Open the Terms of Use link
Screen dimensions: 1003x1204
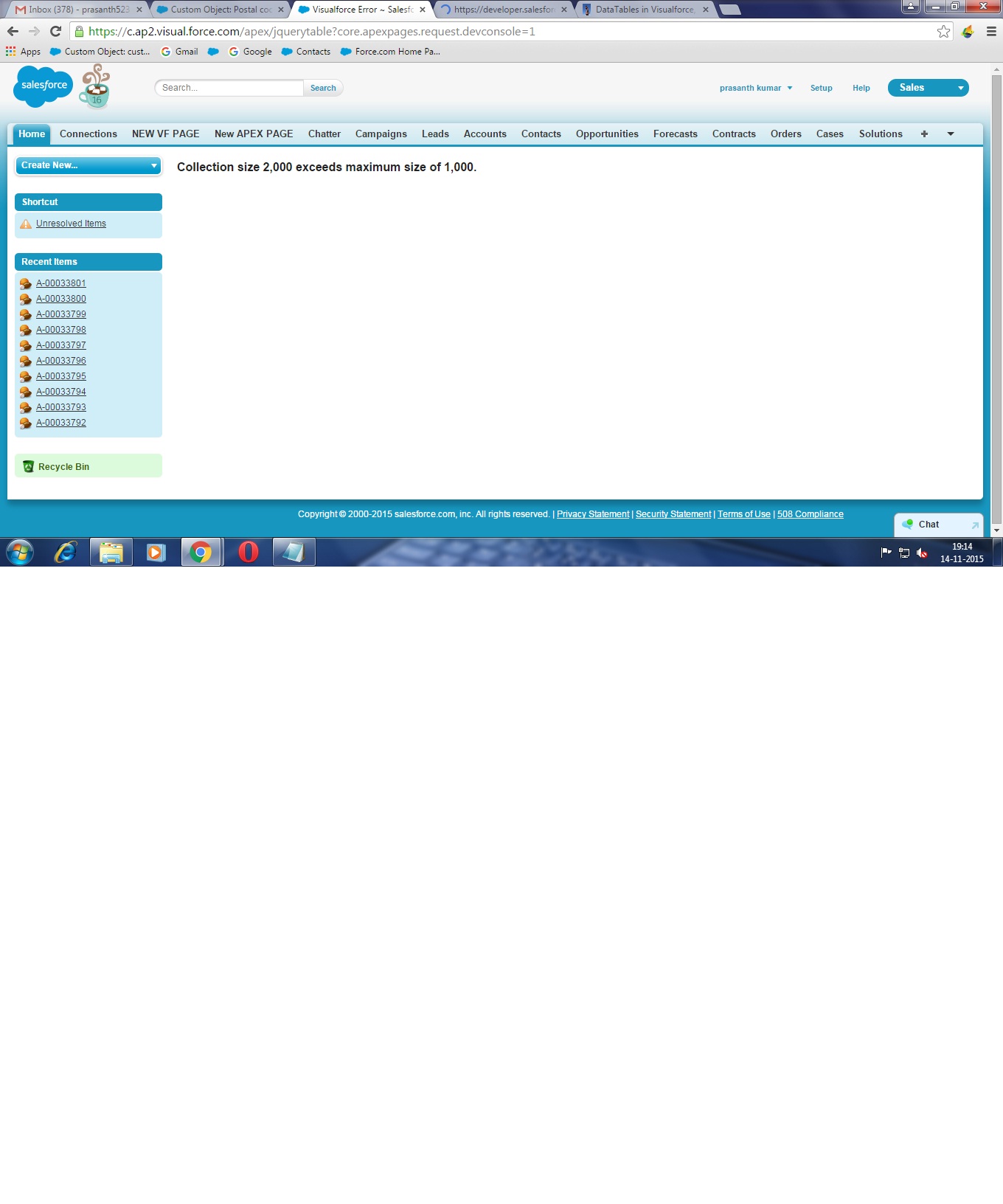(744, 514)
